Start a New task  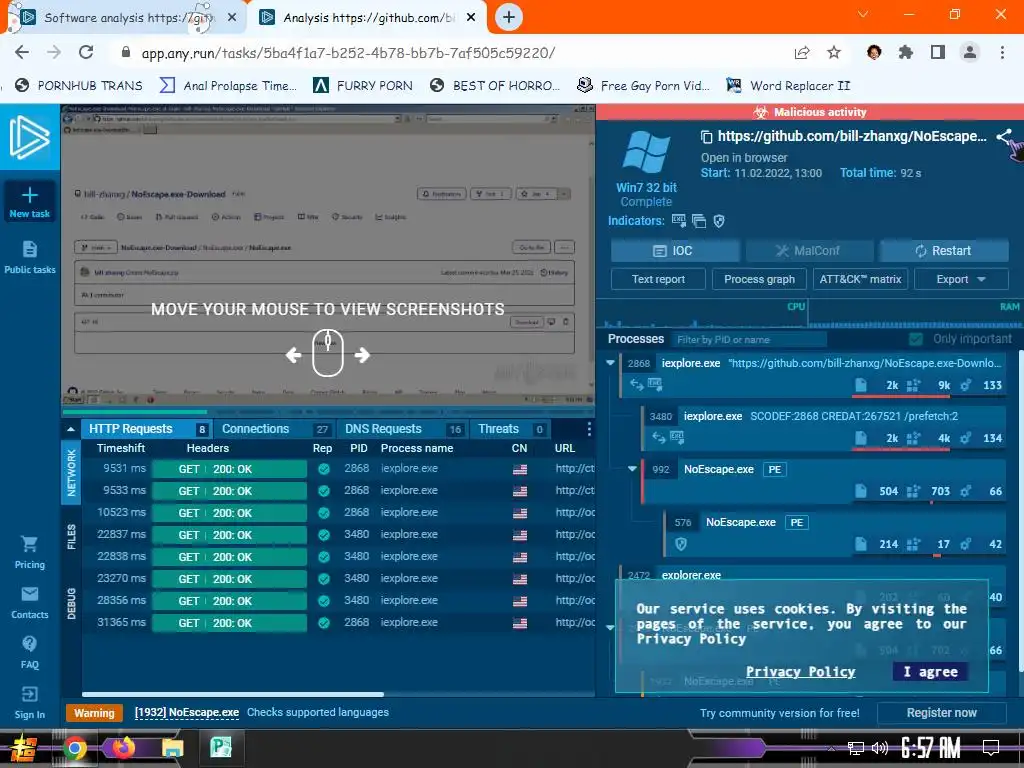(x=29, y=202)
